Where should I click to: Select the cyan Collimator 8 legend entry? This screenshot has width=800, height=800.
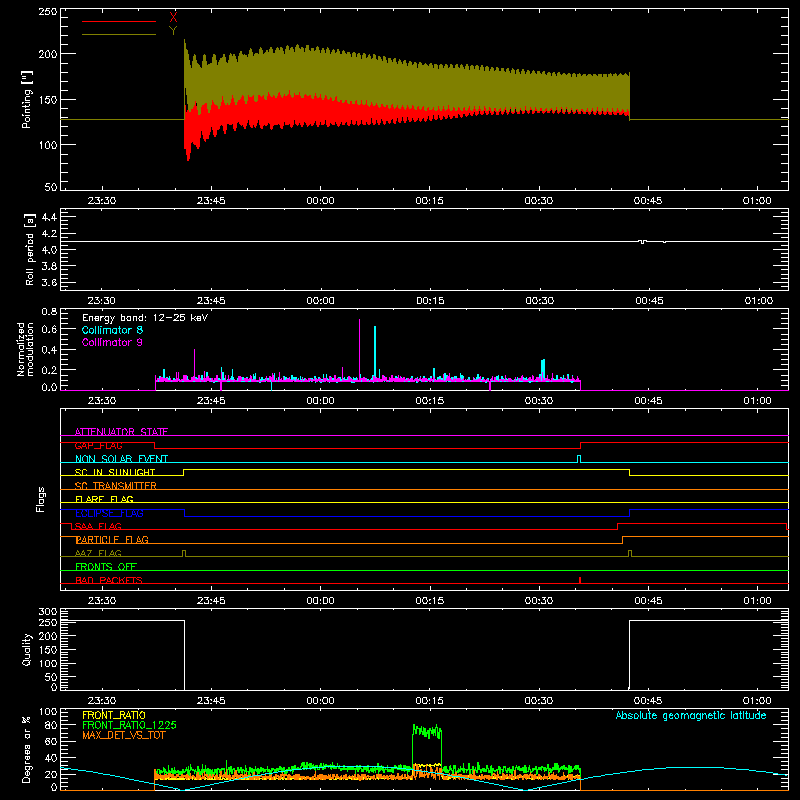click(x=112, y=330)
